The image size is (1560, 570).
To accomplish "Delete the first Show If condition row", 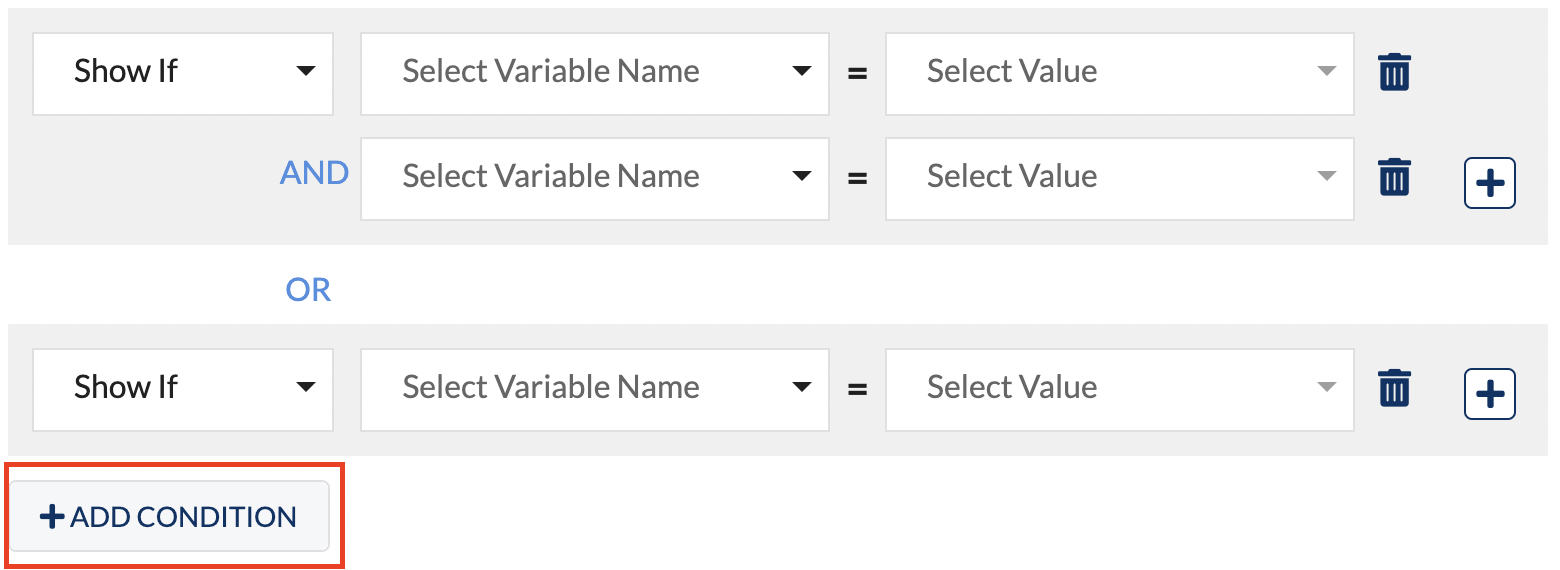I will pyautogui.click(x=1394, y=73).
